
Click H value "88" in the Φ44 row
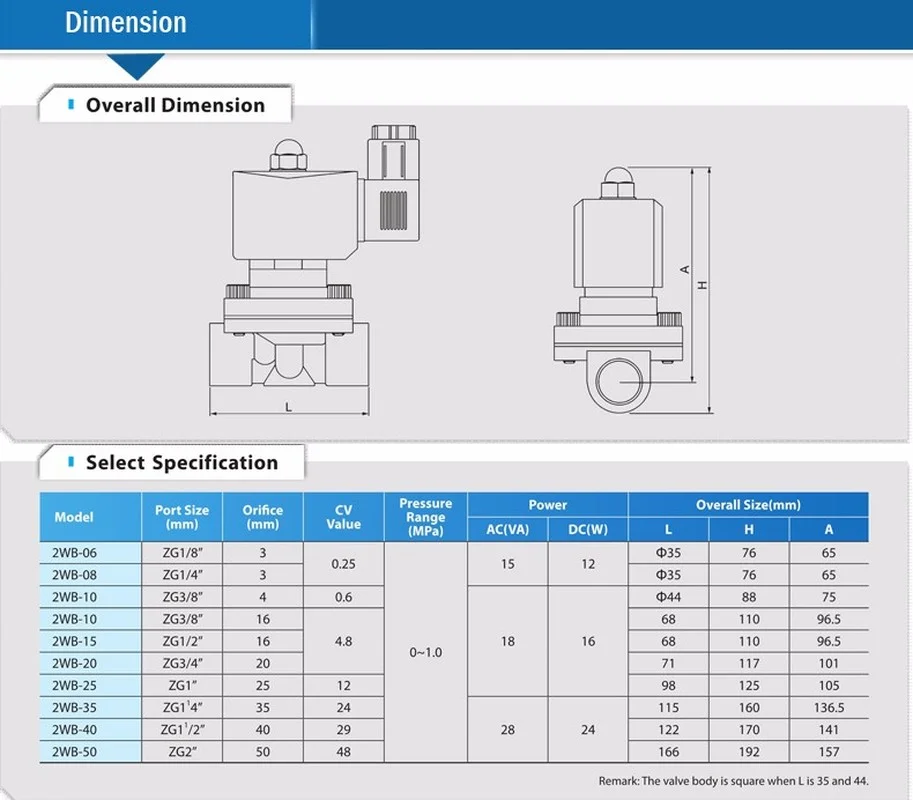click(x=749, y=597)
